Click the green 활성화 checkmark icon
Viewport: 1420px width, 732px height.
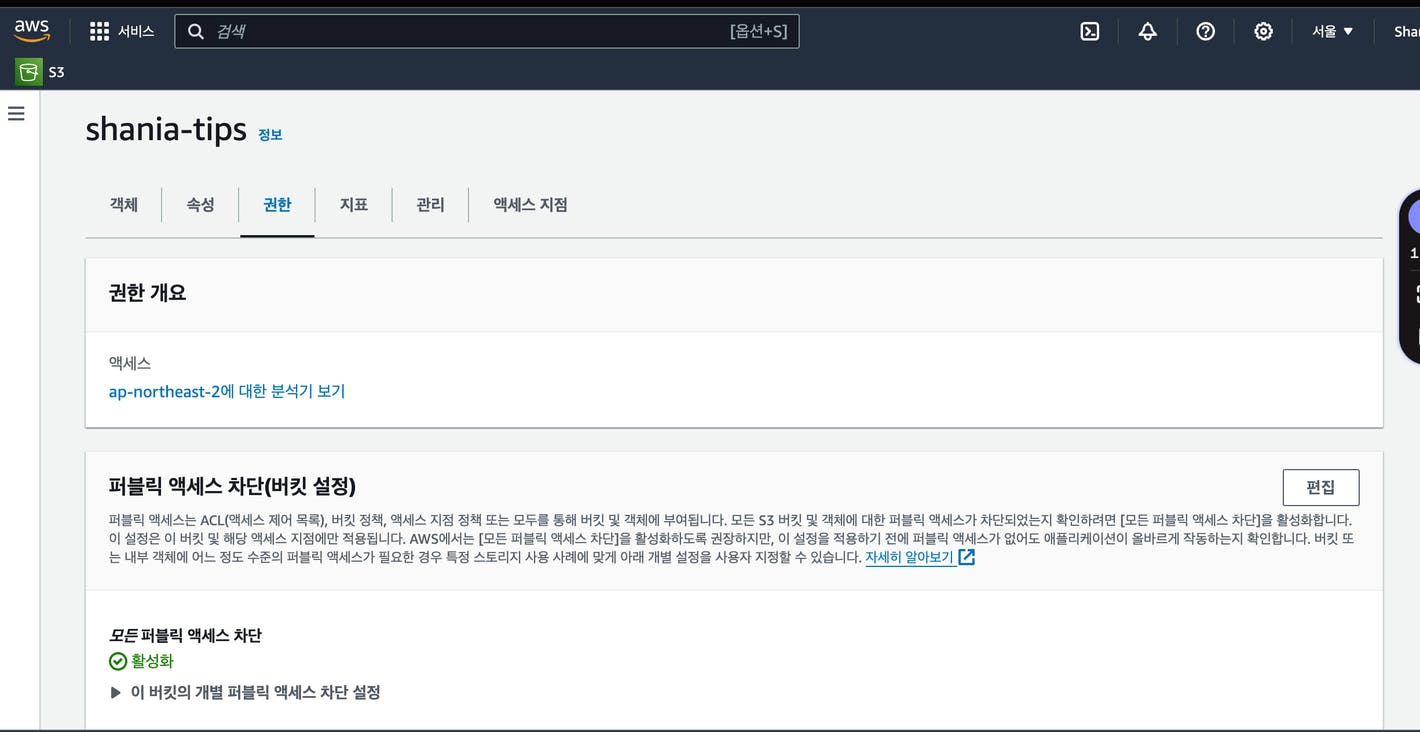point(118,661)
